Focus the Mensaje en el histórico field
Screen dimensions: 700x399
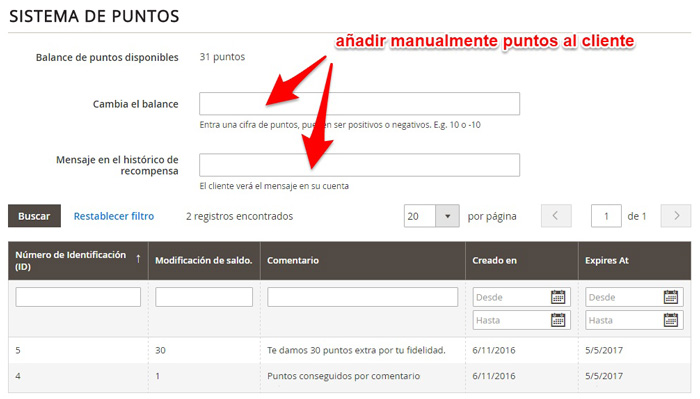pyautogui.click(x=359, y=165)
